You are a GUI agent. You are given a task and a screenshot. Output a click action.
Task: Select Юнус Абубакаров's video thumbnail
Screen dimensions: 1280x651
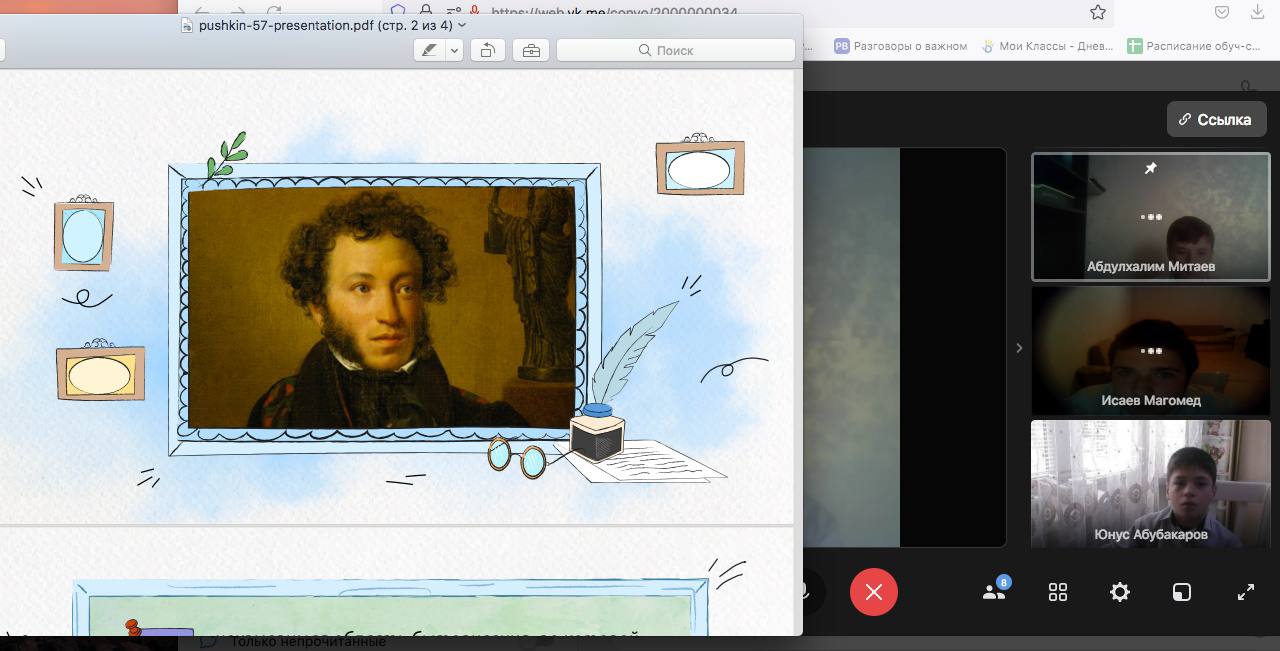coord(1150,484)
